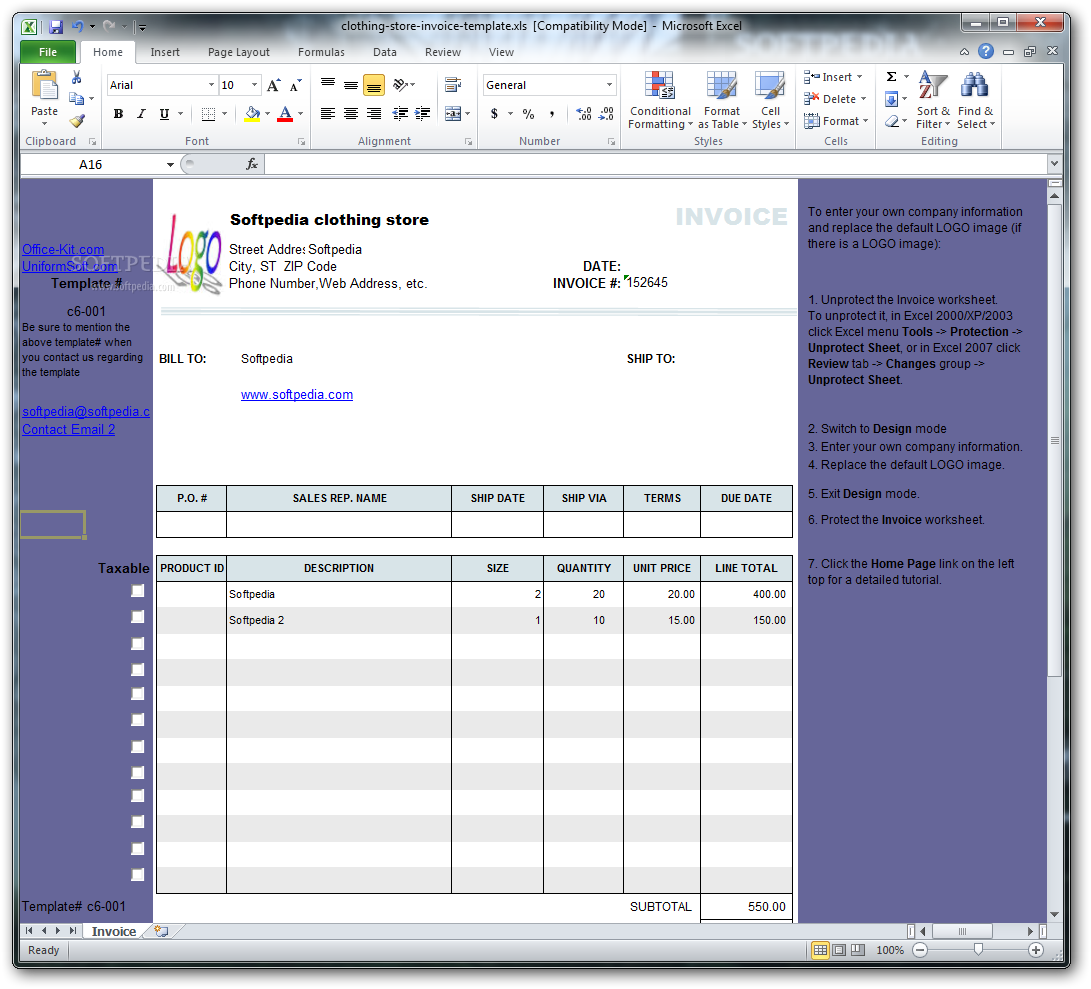Decrease indent of cell content

pyautogui.click(x=400, y=113)
